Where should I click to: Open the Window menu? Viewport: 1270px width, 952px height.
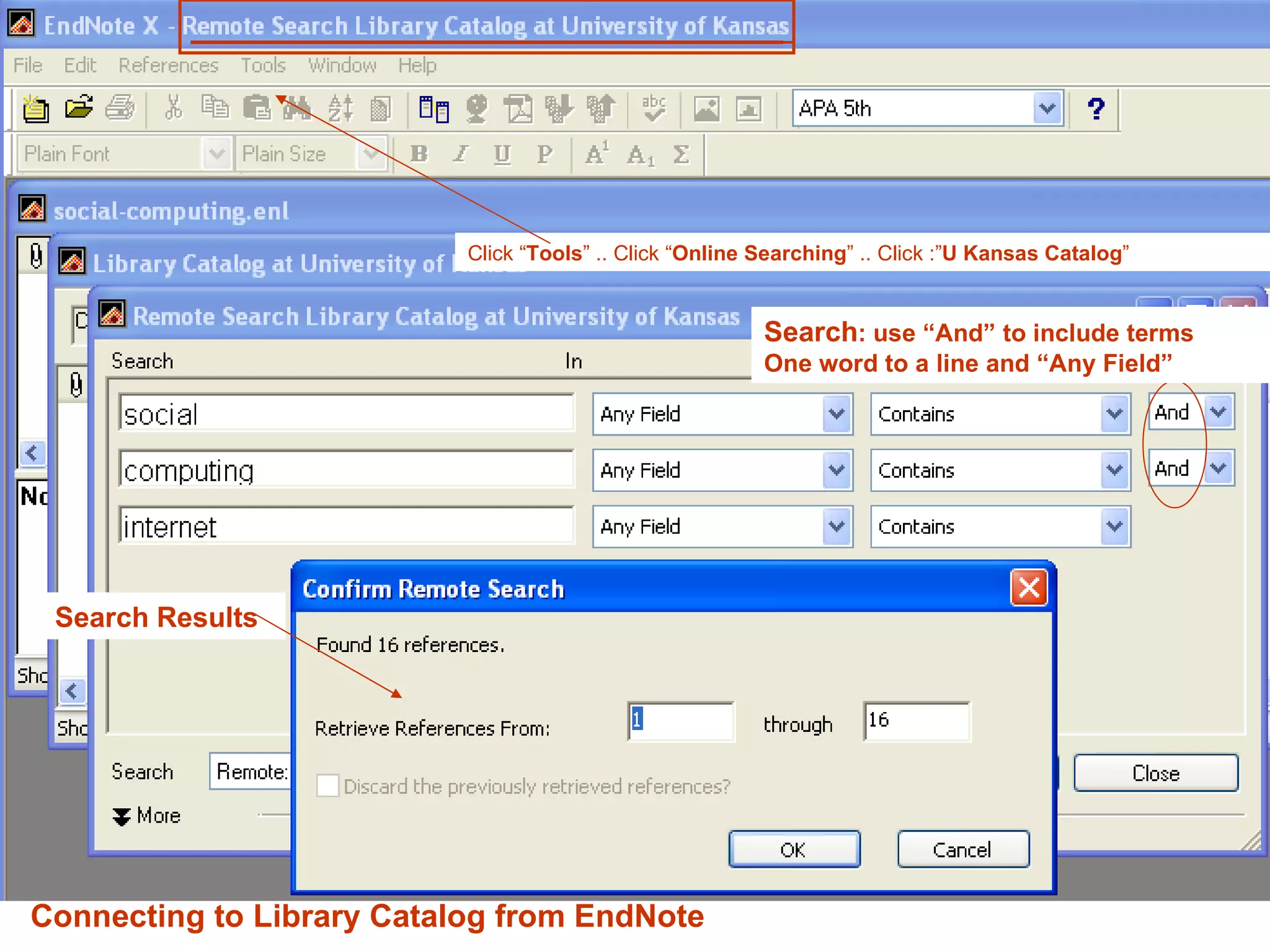(x=342, y=65)
